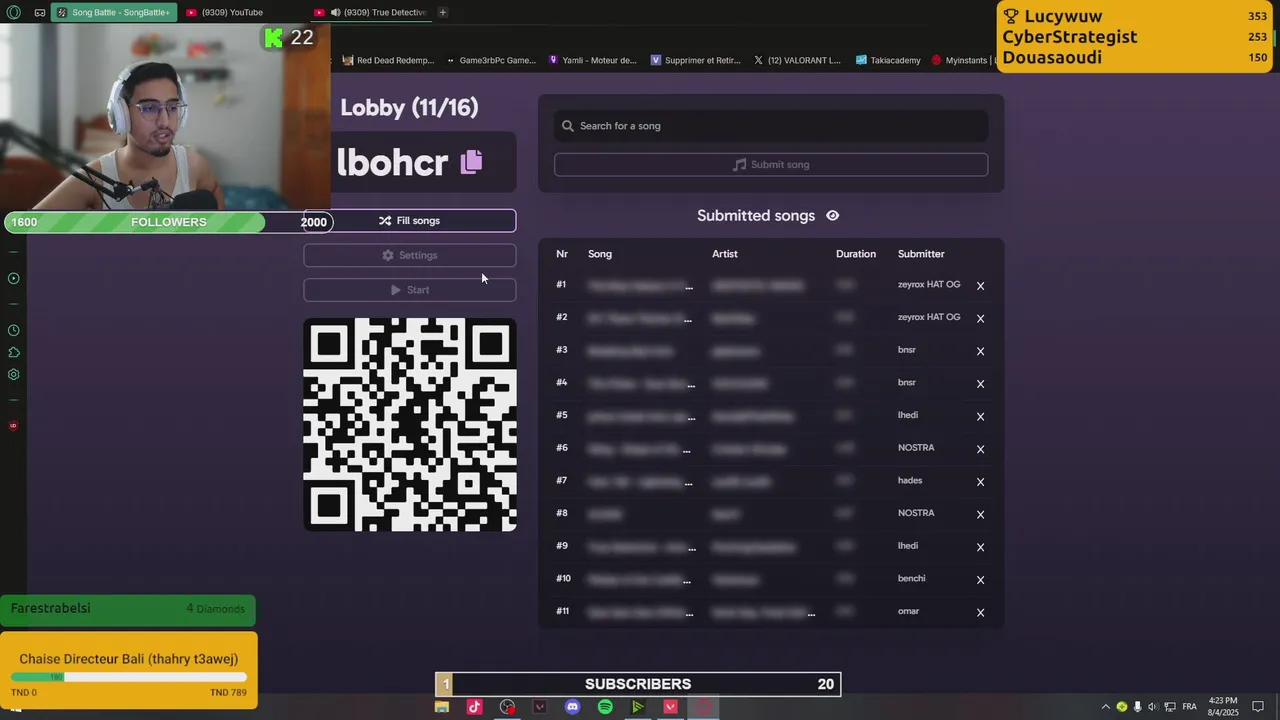Open the green play-arrow taskbar app
This screenshot has height=720, width=1280.
pyautogui.click(x=637, y=707)
